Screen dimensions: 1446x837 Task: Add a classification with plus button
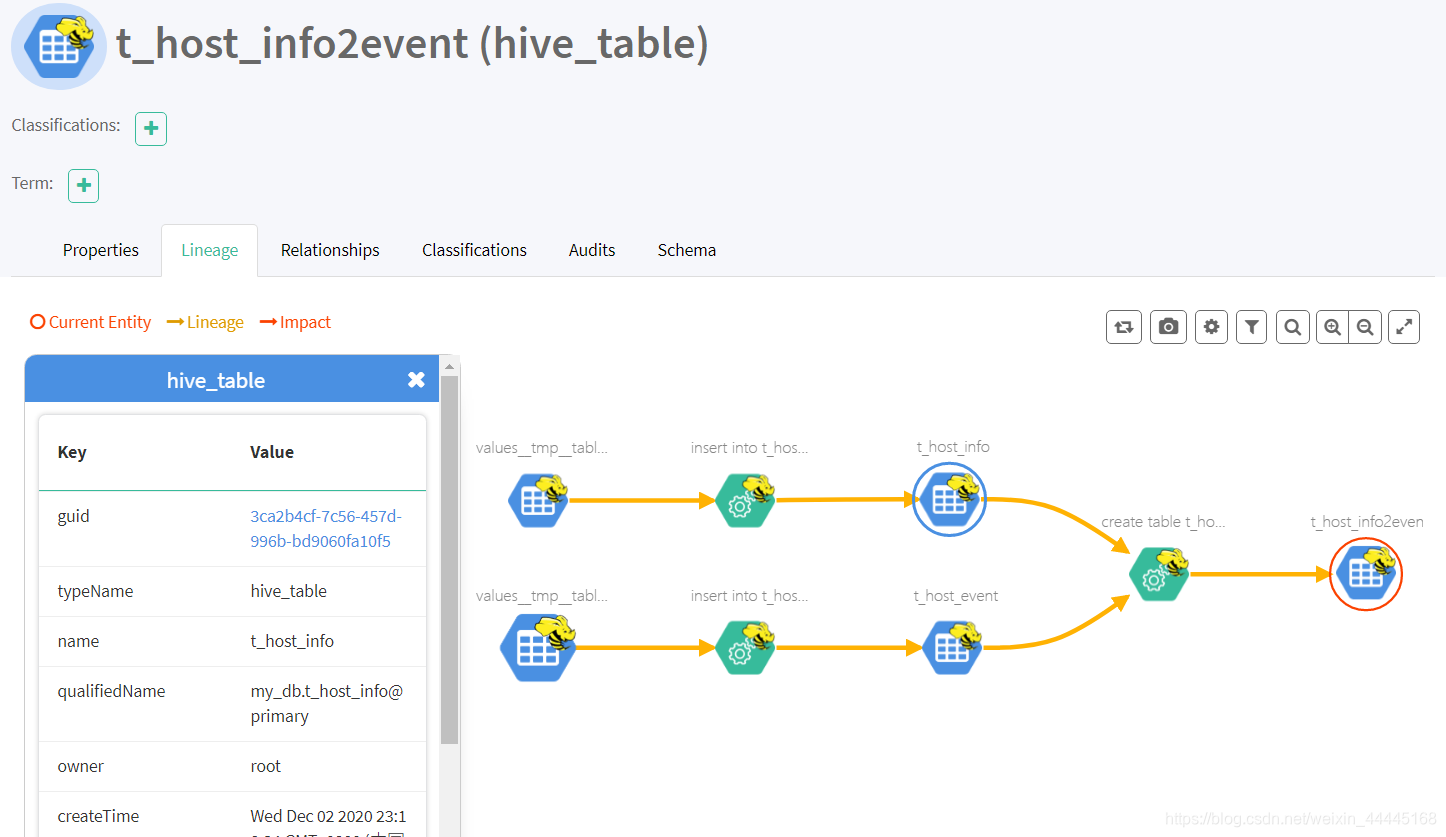click(151, 129)
